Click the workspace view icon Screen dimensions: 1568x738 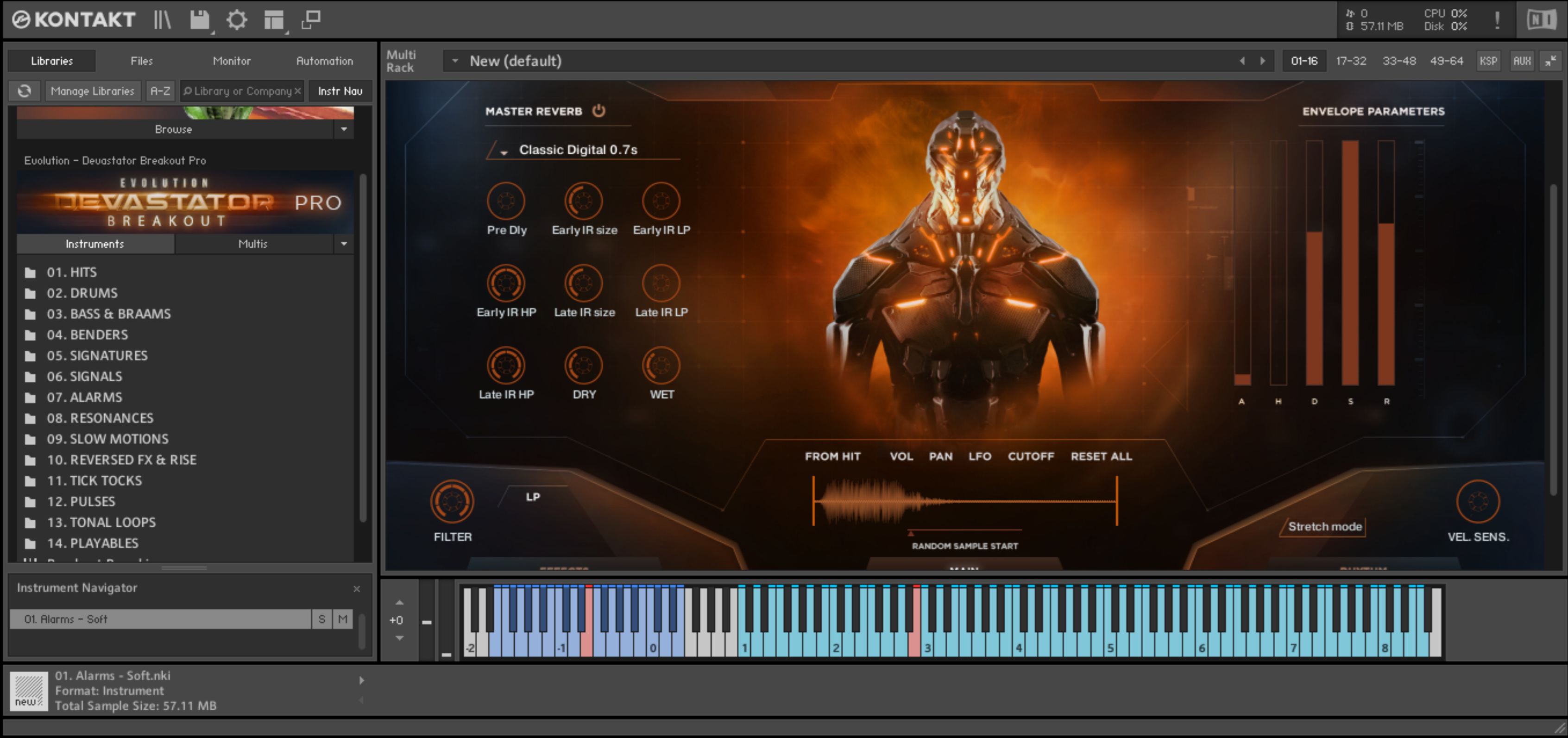pos(273,19)
